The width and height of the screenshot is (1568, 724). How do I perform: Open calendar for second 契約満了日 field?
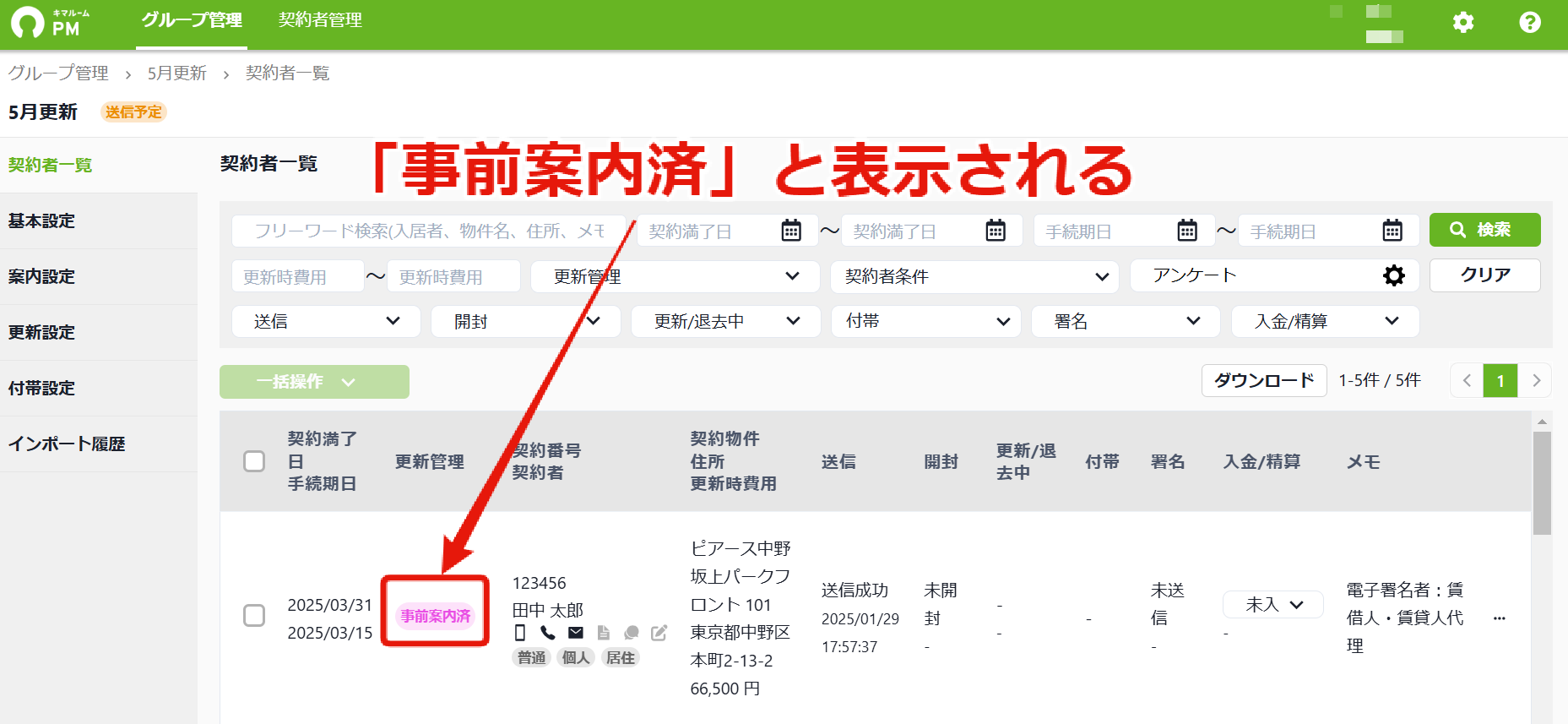[996, 230]
